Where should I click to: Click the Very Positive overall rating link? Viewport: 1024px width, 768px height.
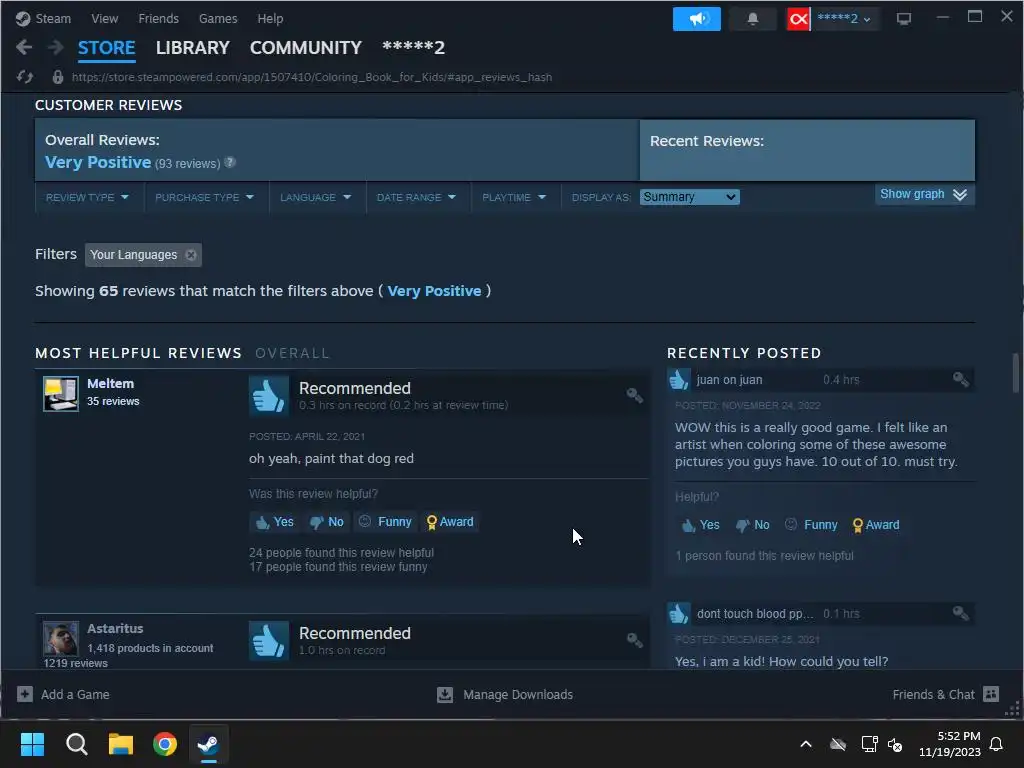[x=98, y=162]
